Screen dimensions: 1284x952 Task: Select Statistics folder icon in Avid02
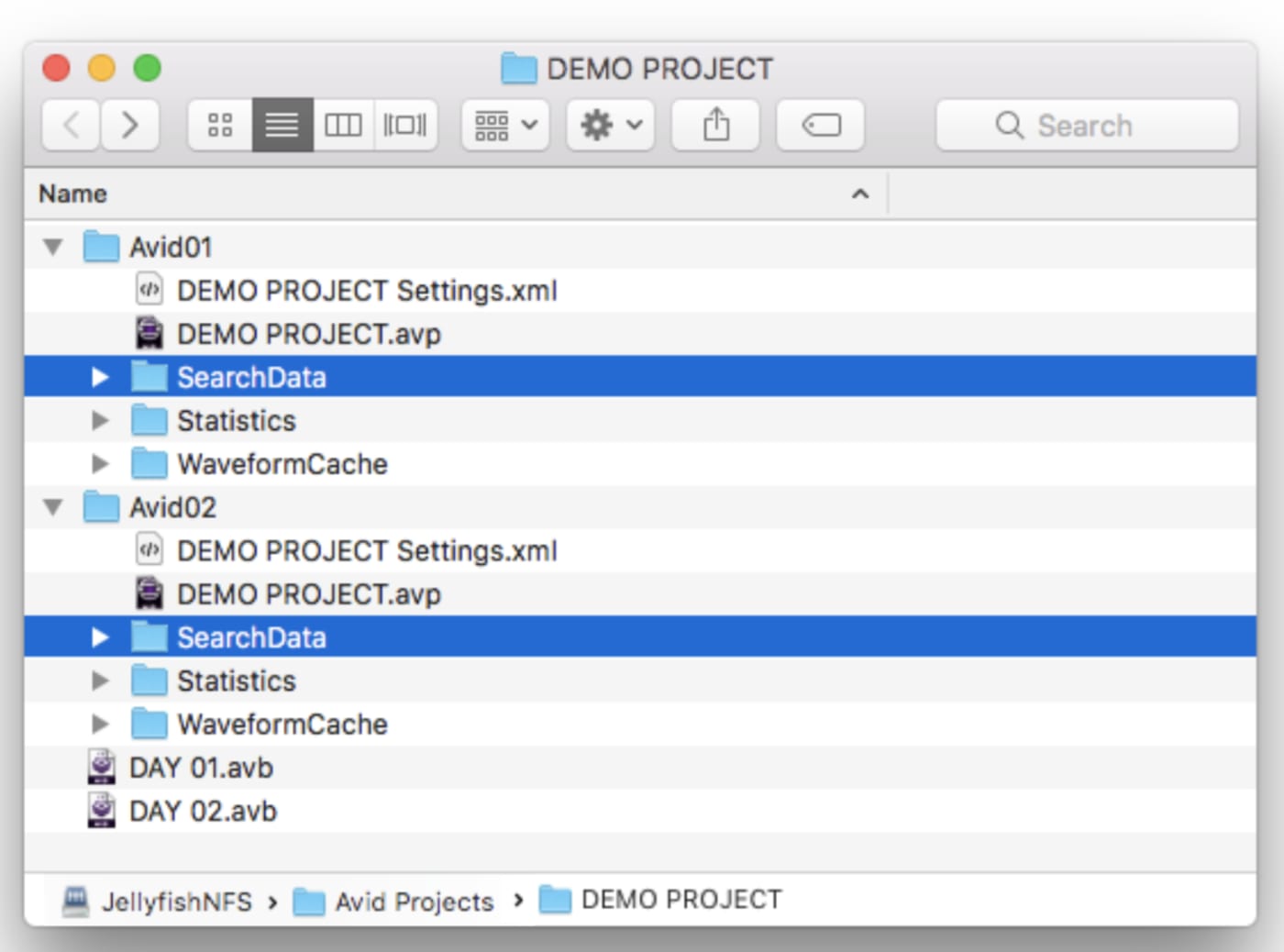click(149, 680)
